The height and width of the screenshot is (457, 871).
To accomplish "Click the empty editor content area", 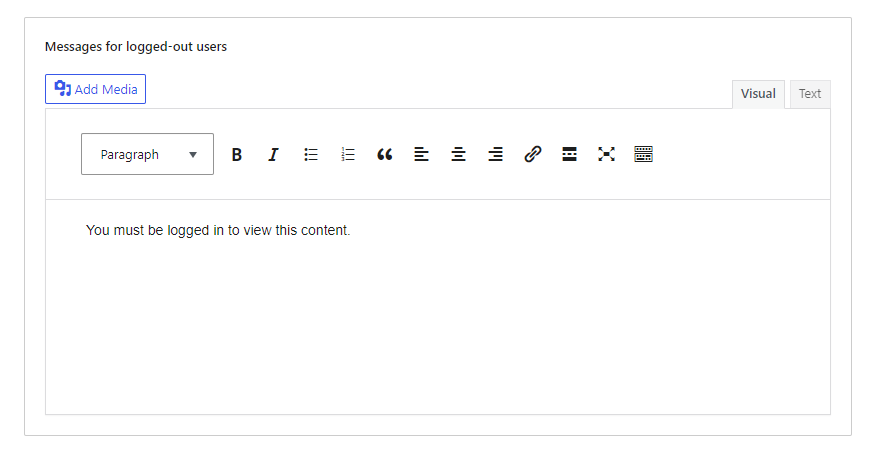I will (x=438, y=328).
